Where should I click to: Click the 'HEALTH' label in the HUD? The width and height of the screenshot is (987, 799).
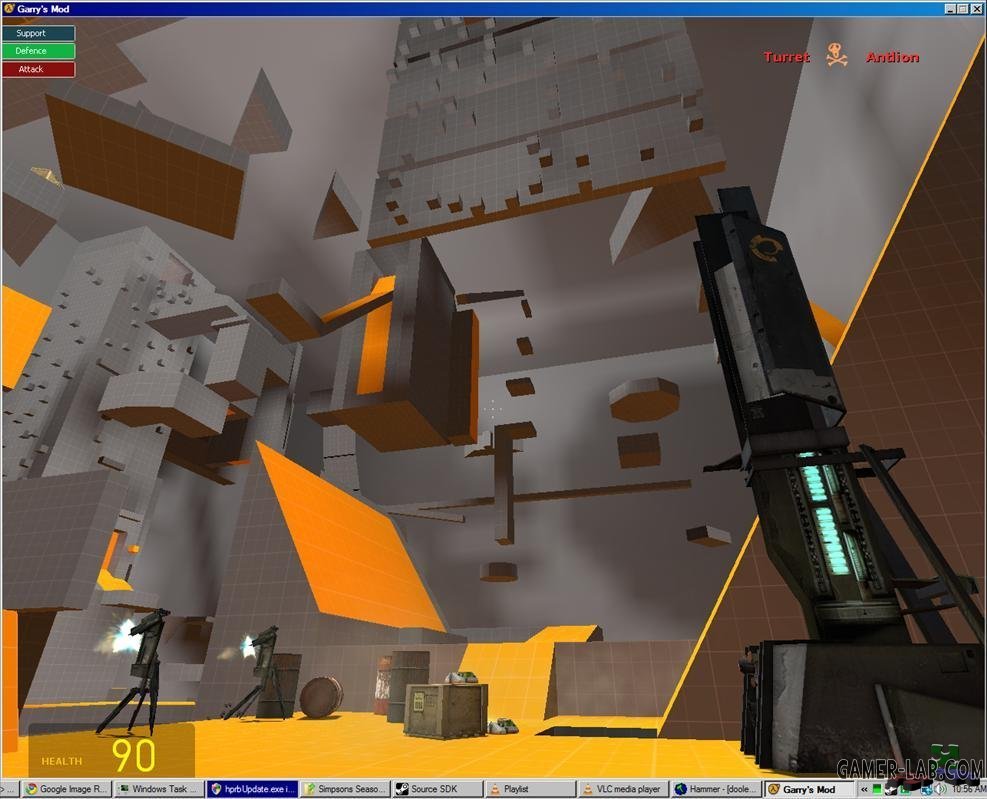point(62,761)
